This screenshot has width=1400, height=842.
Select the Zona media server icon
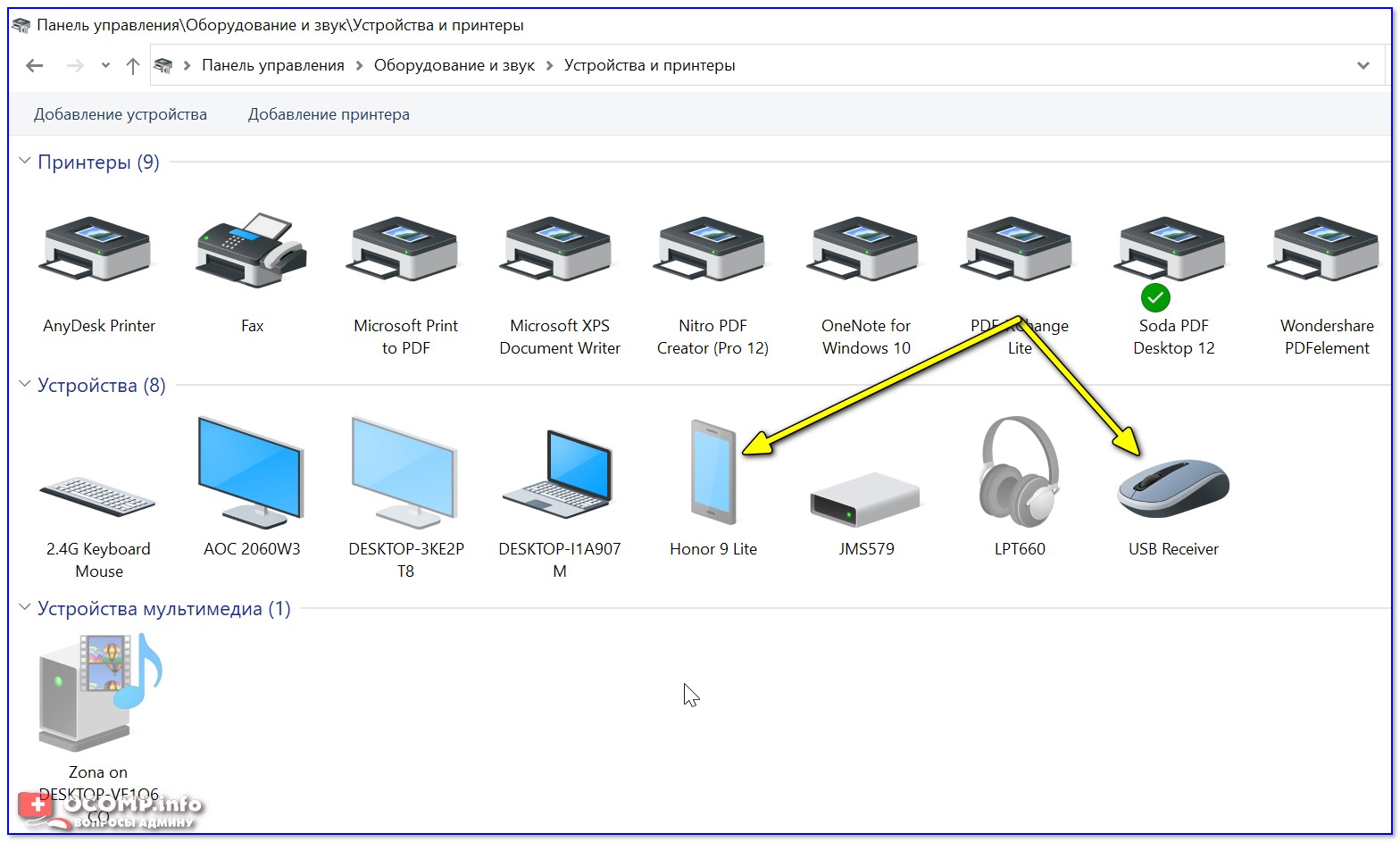98,692
